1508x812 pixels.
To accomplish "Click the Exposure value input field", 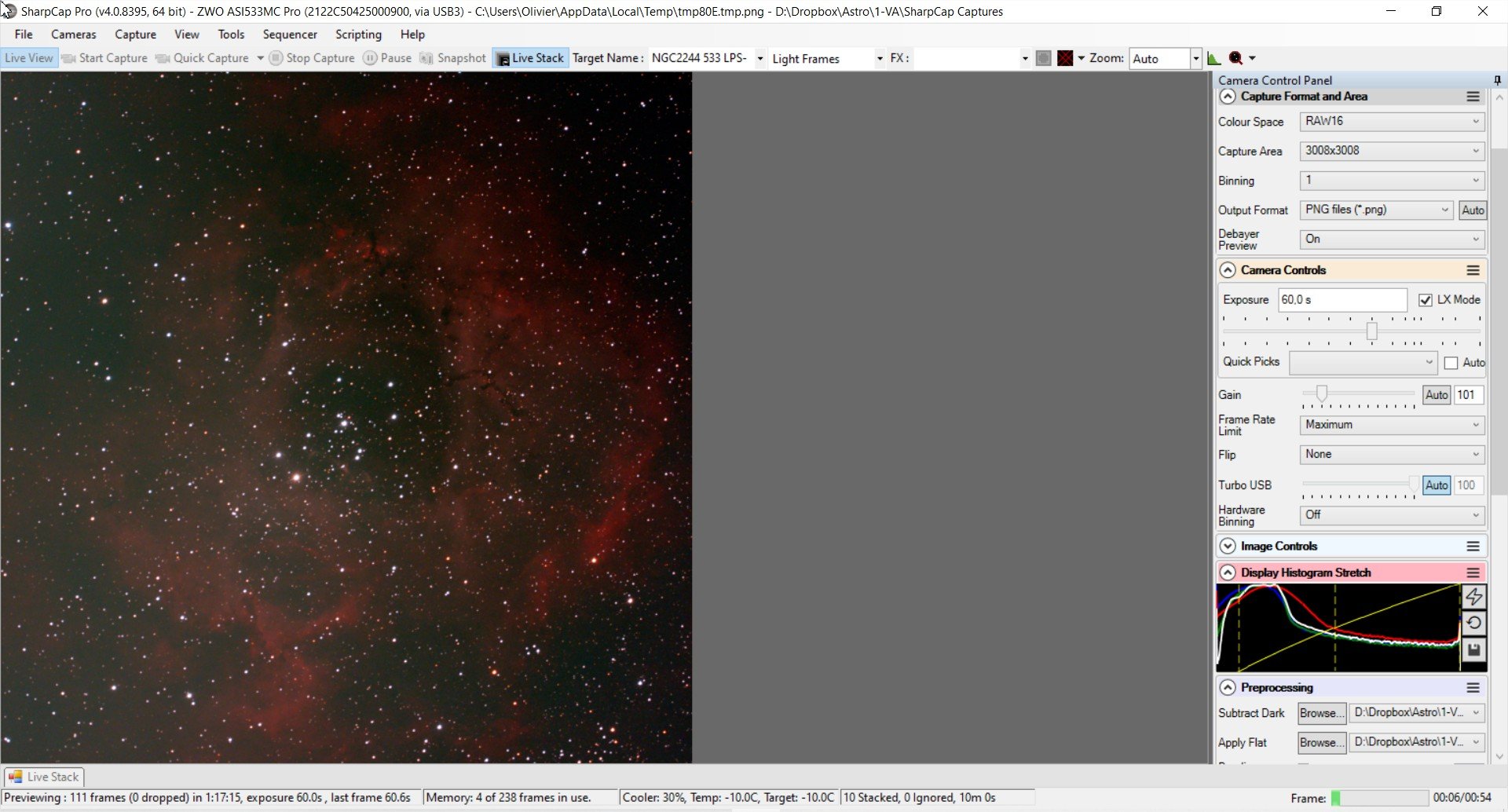I will 1342,300.
